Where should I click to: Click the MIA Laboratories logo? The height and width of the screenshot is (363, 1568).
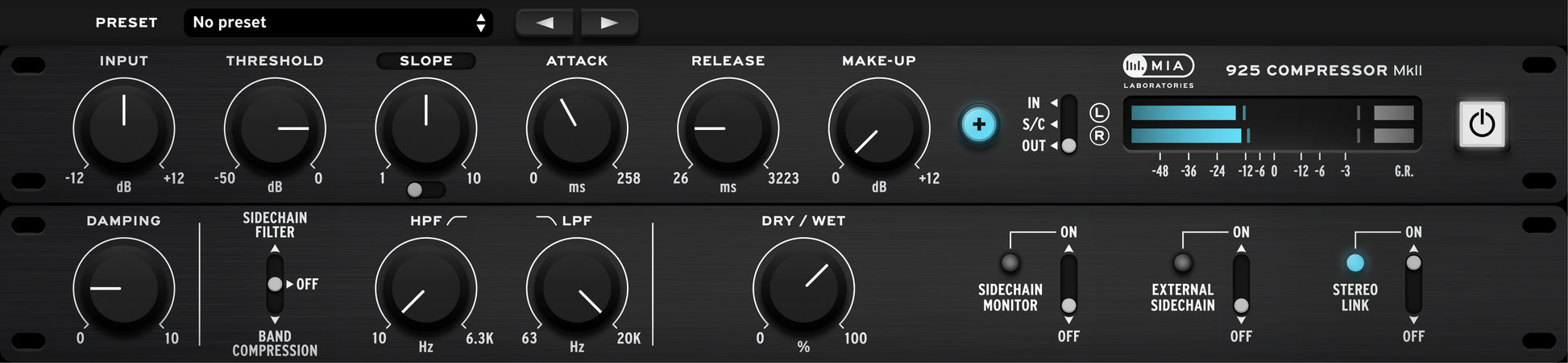coord(1159,71)
